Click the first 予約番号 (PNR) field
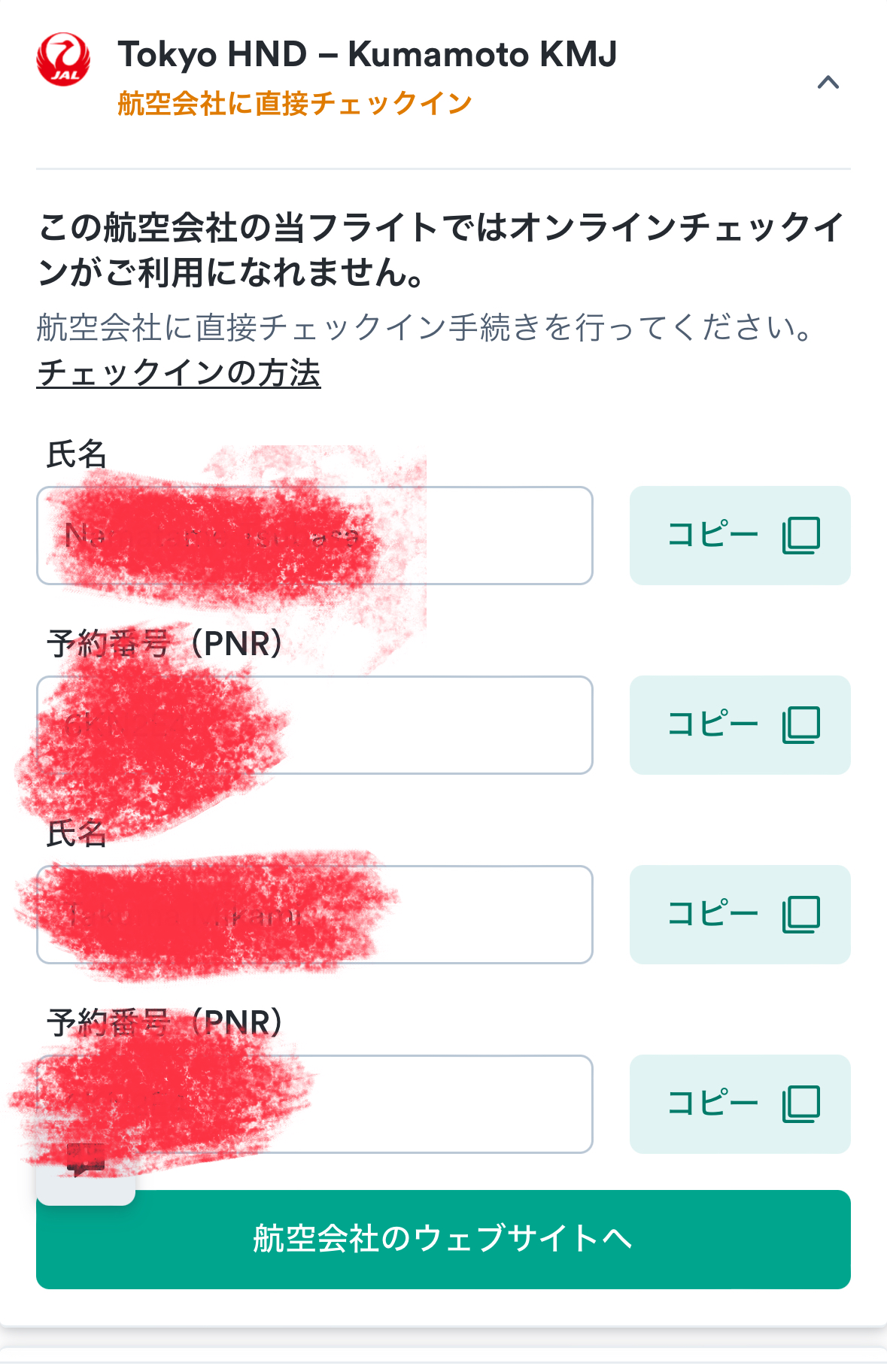This screenshot has width=887, height=1372. click(436, 725)
